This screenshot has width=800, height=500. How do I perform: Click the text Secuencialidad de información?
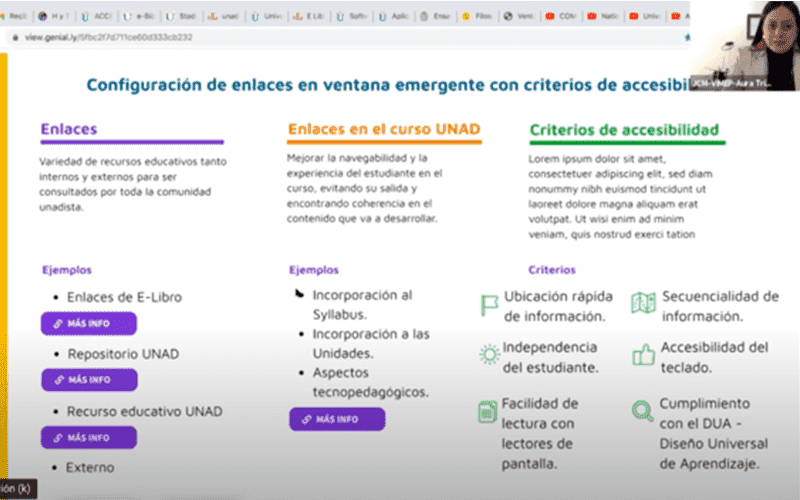[x=720, y=306]
